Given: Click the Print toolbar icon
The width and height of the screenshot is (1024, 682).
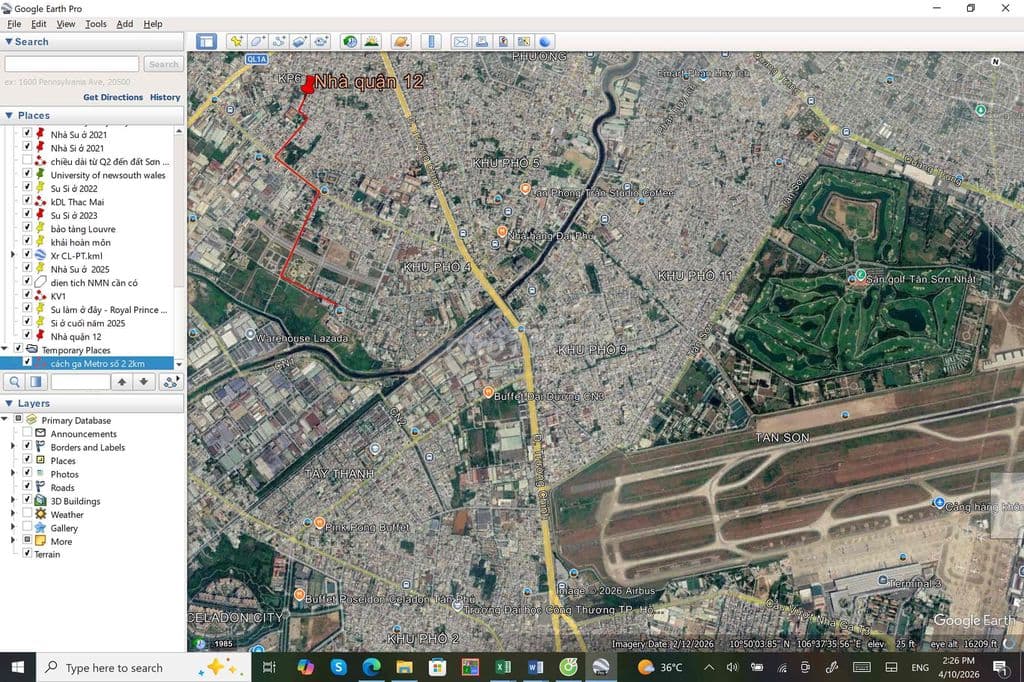Looking at the screenshot, I should point(482,42).
